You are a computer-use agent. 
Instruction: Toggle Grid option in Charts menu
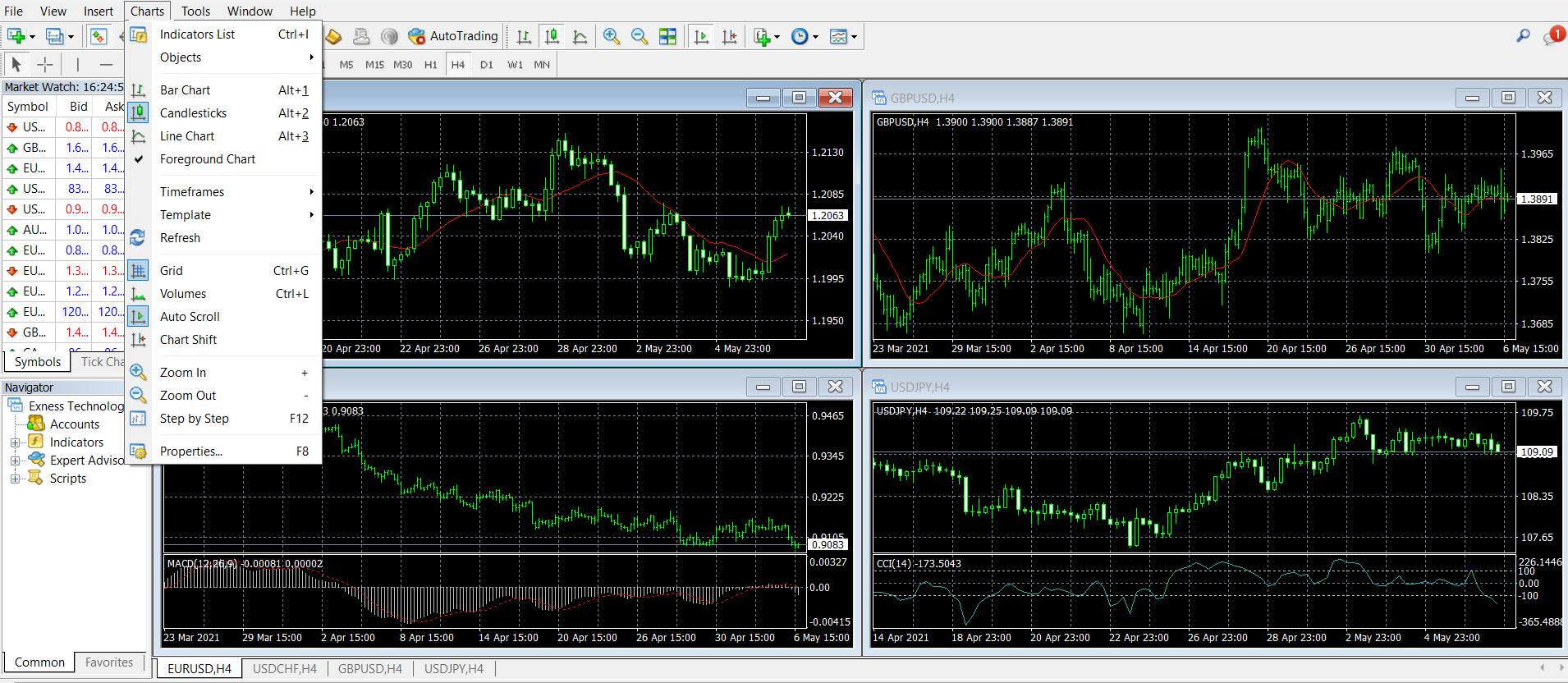pyautogui.click(x=172, y=271)
